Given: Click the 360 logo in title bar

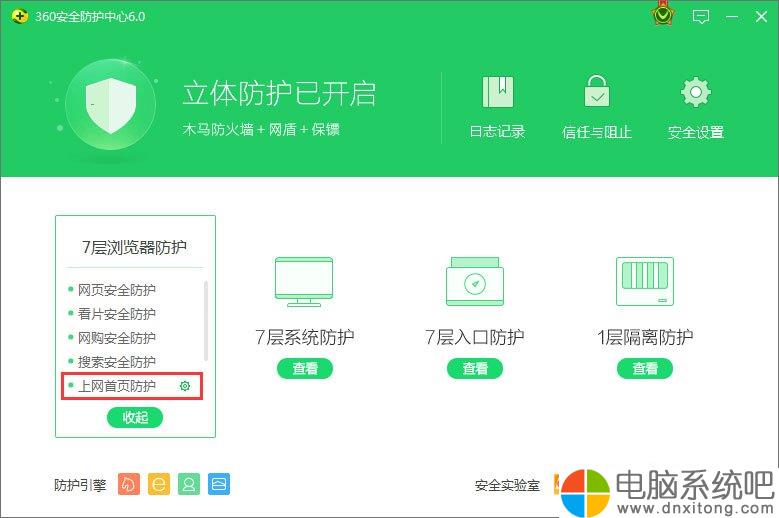Looking at the screenshot, I should pos(19,16).
